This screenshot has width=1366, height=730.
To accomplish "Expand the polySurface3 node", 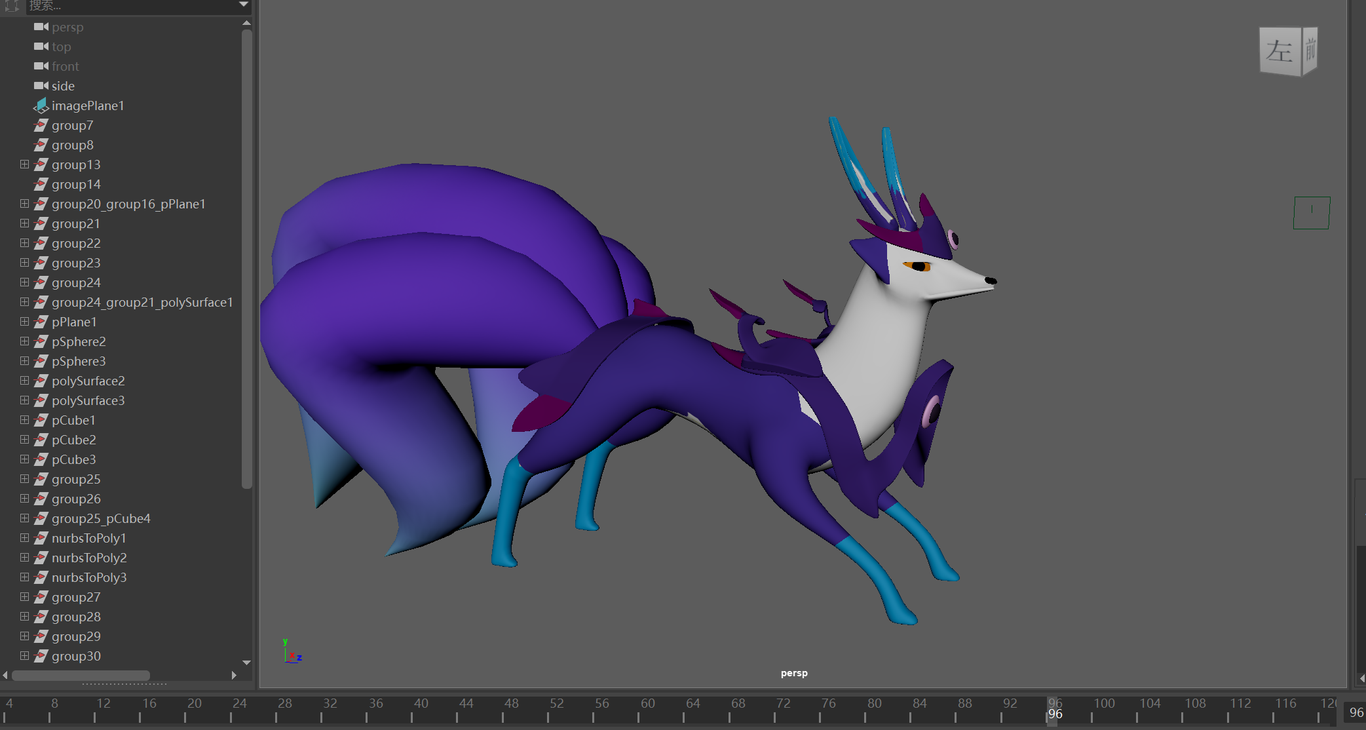I will point(24,401).
